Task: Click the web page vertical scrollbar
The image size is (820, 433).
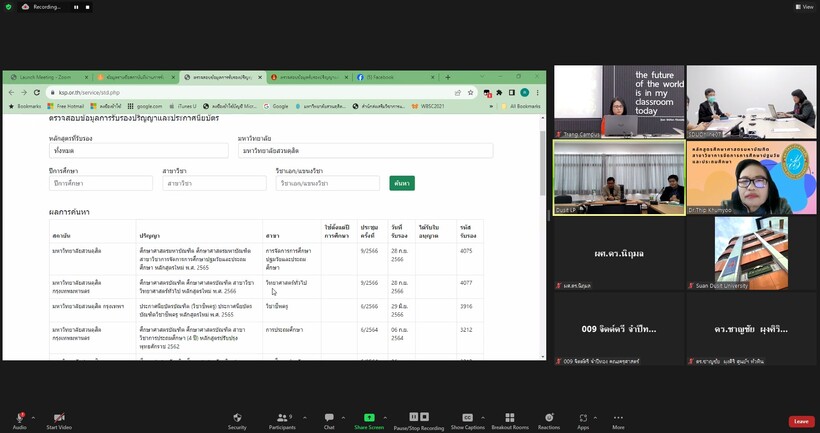Action: (x=542, y=162)
